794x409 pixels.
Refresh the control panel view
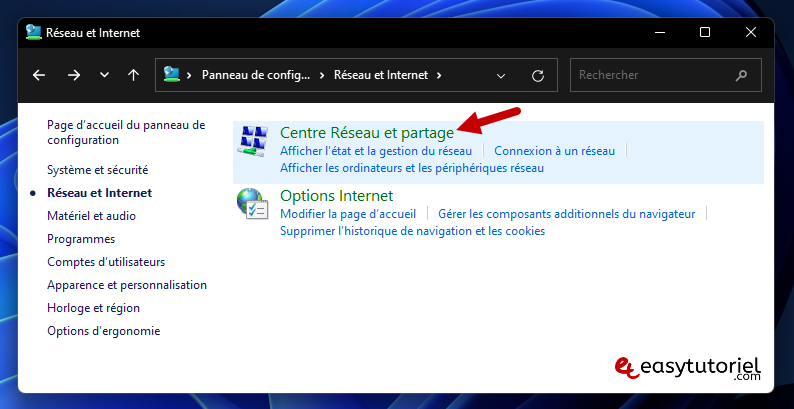click(x=538, y=76)
